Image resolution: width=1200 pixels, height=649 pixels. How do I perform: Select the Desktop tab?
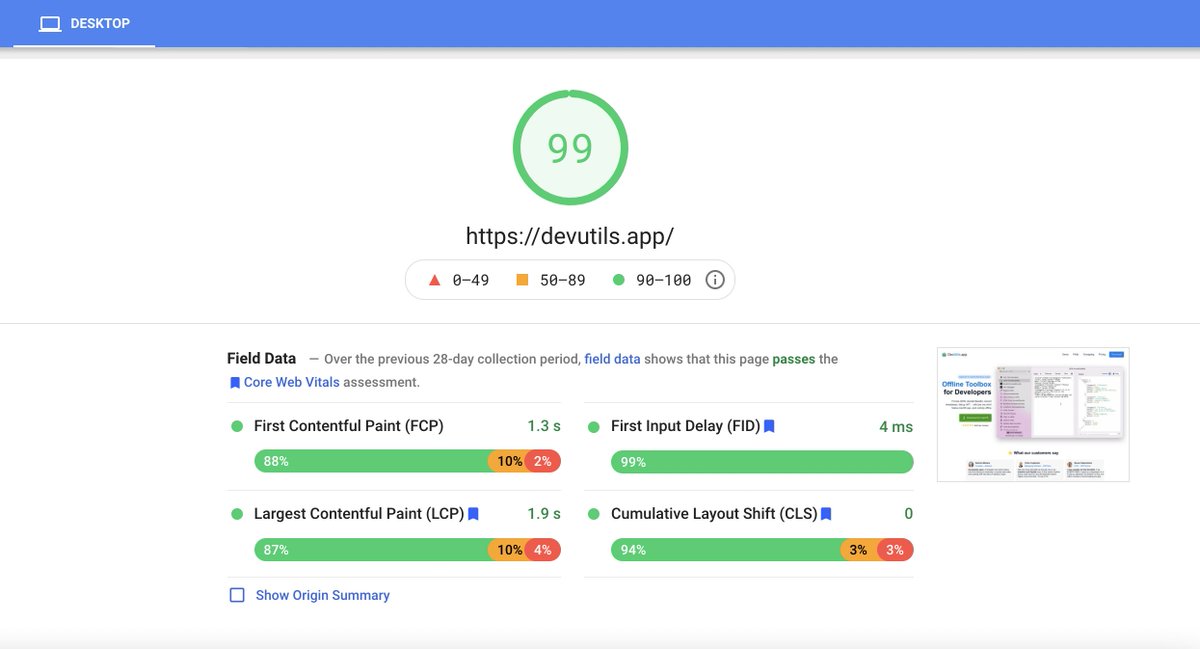click(x=84, y=23)
